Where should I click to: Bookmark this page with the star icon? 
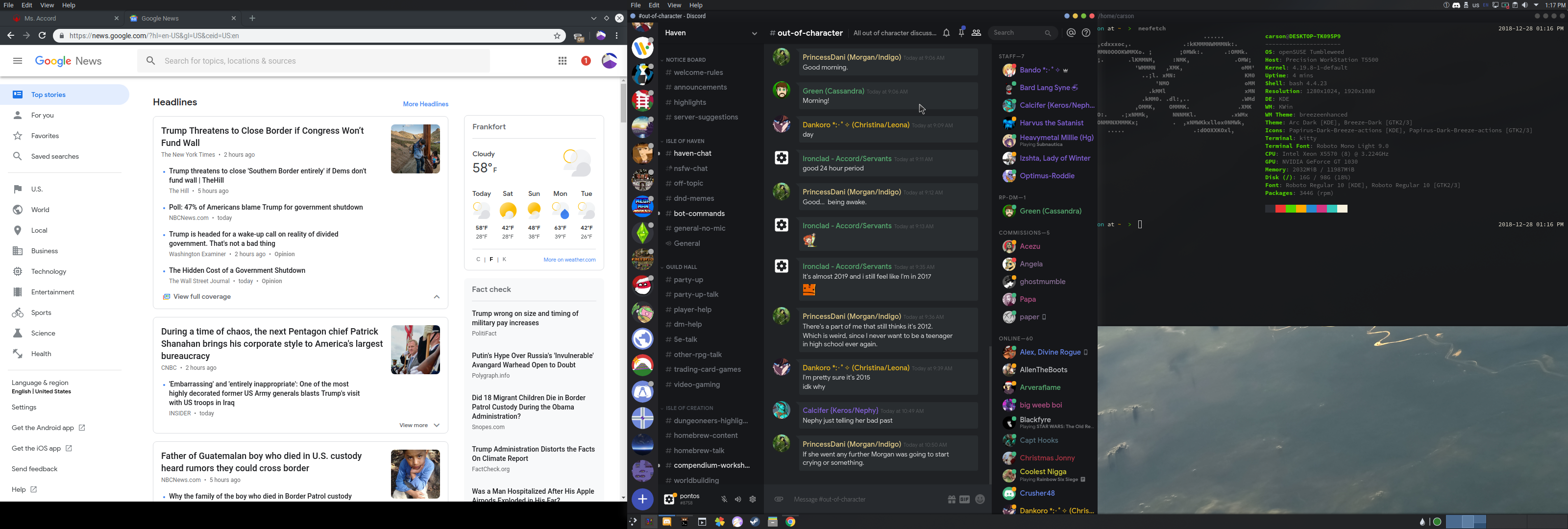(x=557, y=36)
